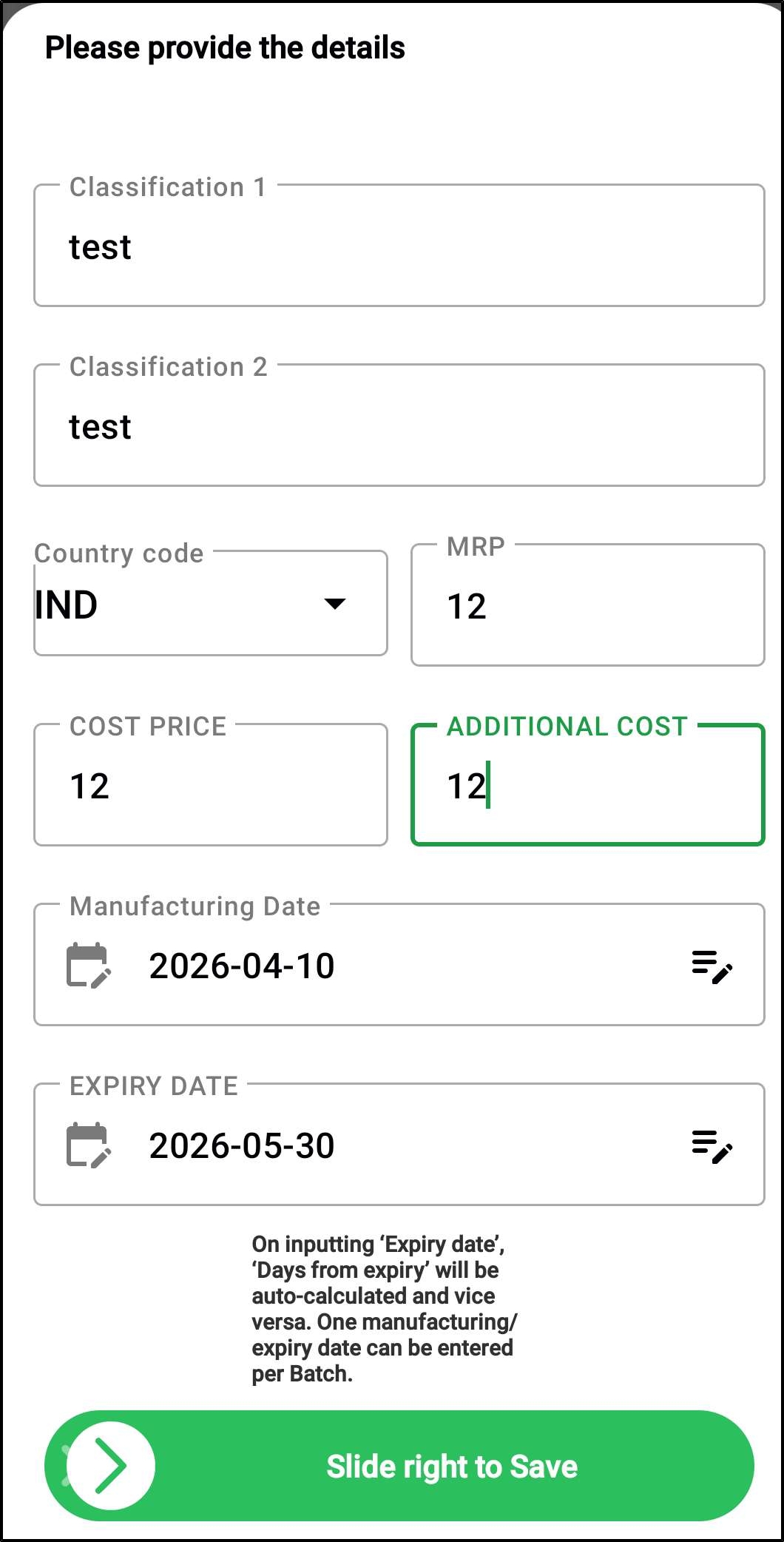Click into the MRP field
784x1542 pixels.
pyautogui.click(x=587, y=607)
